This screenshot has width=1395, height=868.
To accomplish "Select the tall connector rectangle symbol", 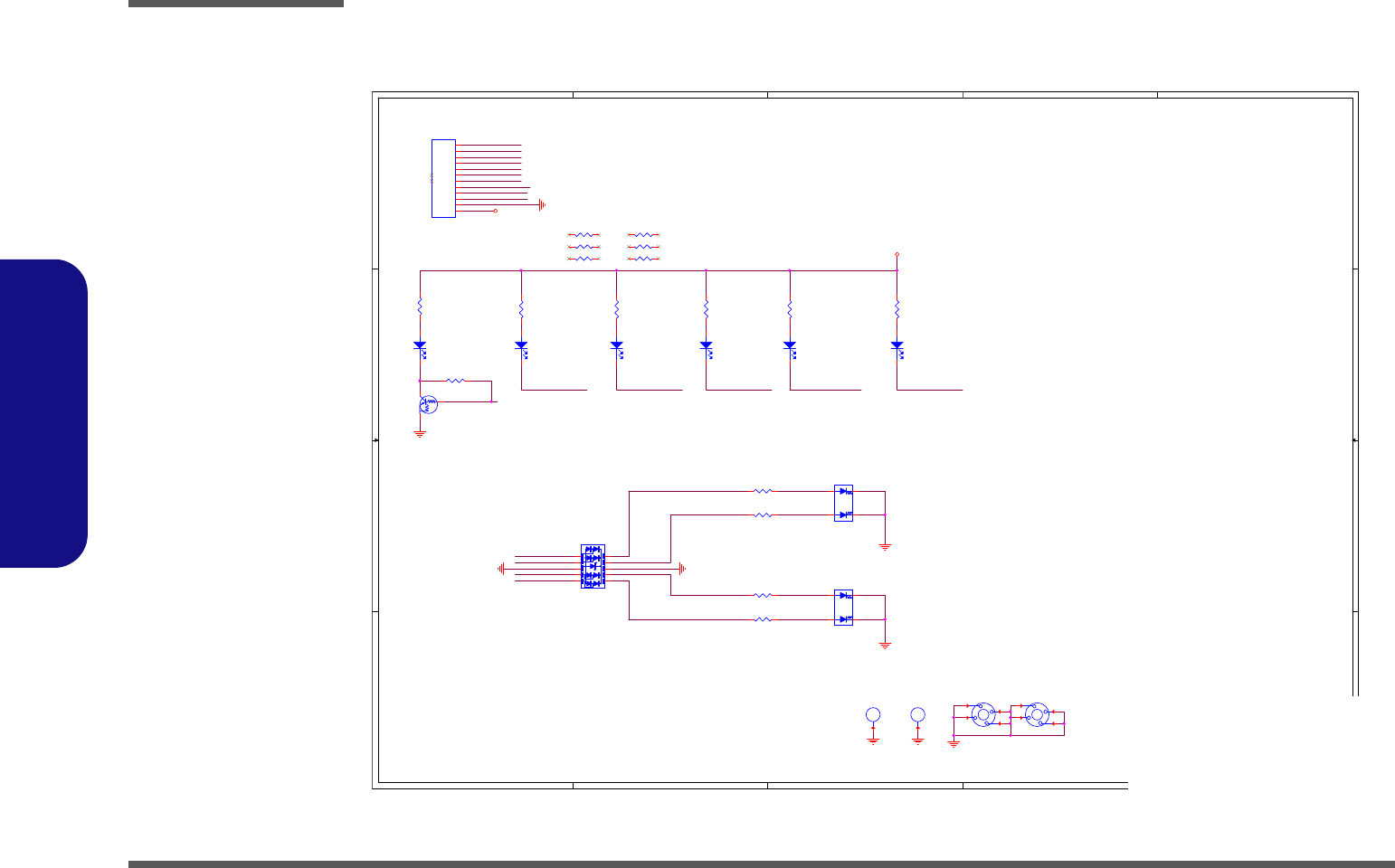I will (x=443, y=178).
